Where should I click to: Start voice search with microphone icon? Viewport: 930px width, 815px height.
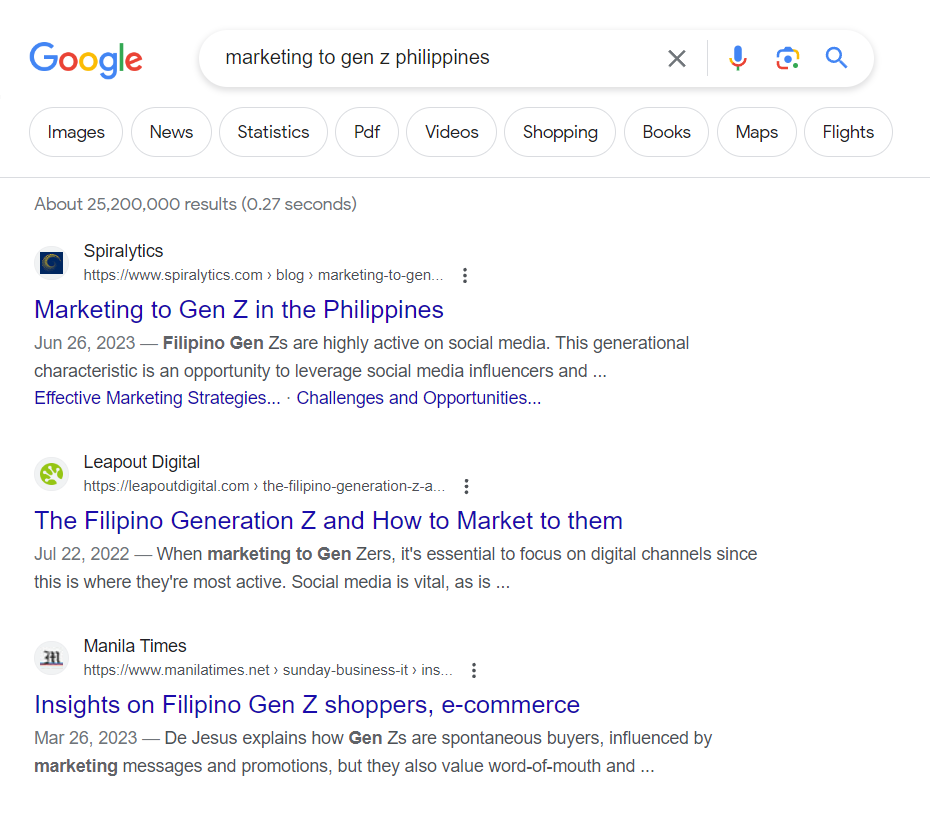coord(738,58)
